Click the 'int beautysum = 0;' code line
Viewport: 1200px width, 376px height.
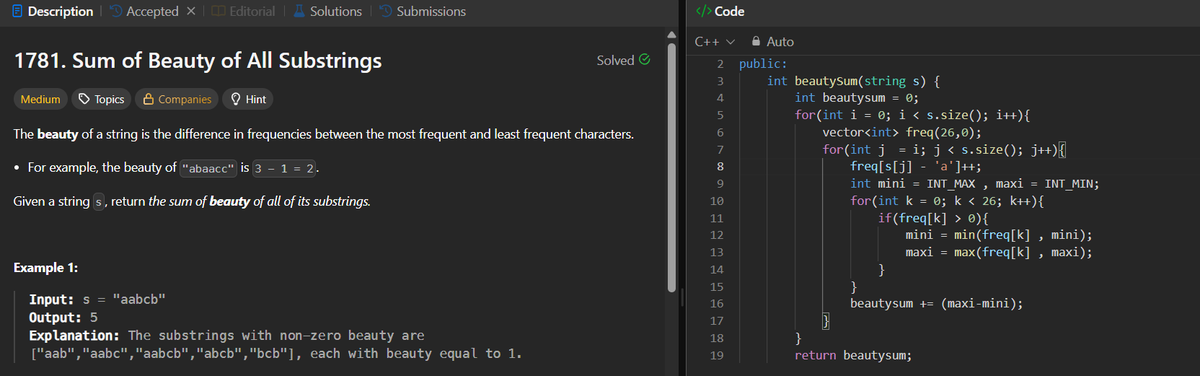(x=857, y=98)
